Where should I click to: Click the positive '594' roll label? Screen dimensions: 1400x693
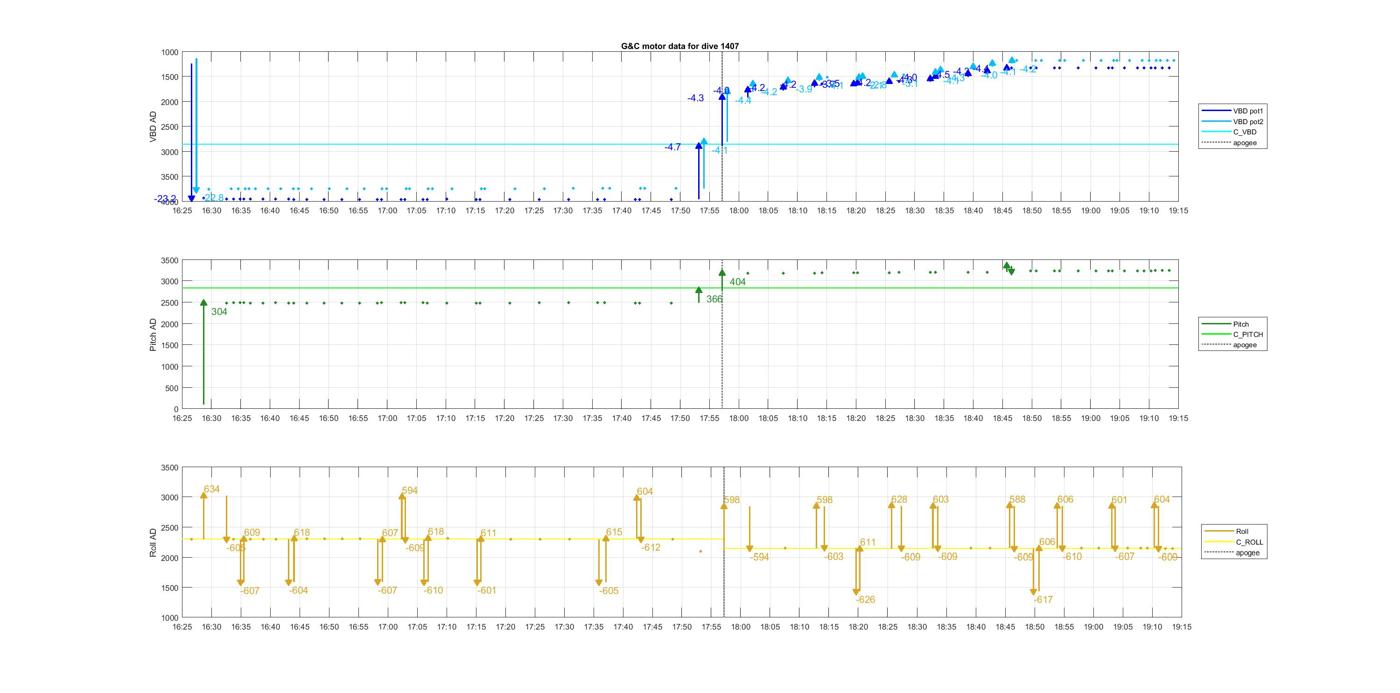point(410,491)
